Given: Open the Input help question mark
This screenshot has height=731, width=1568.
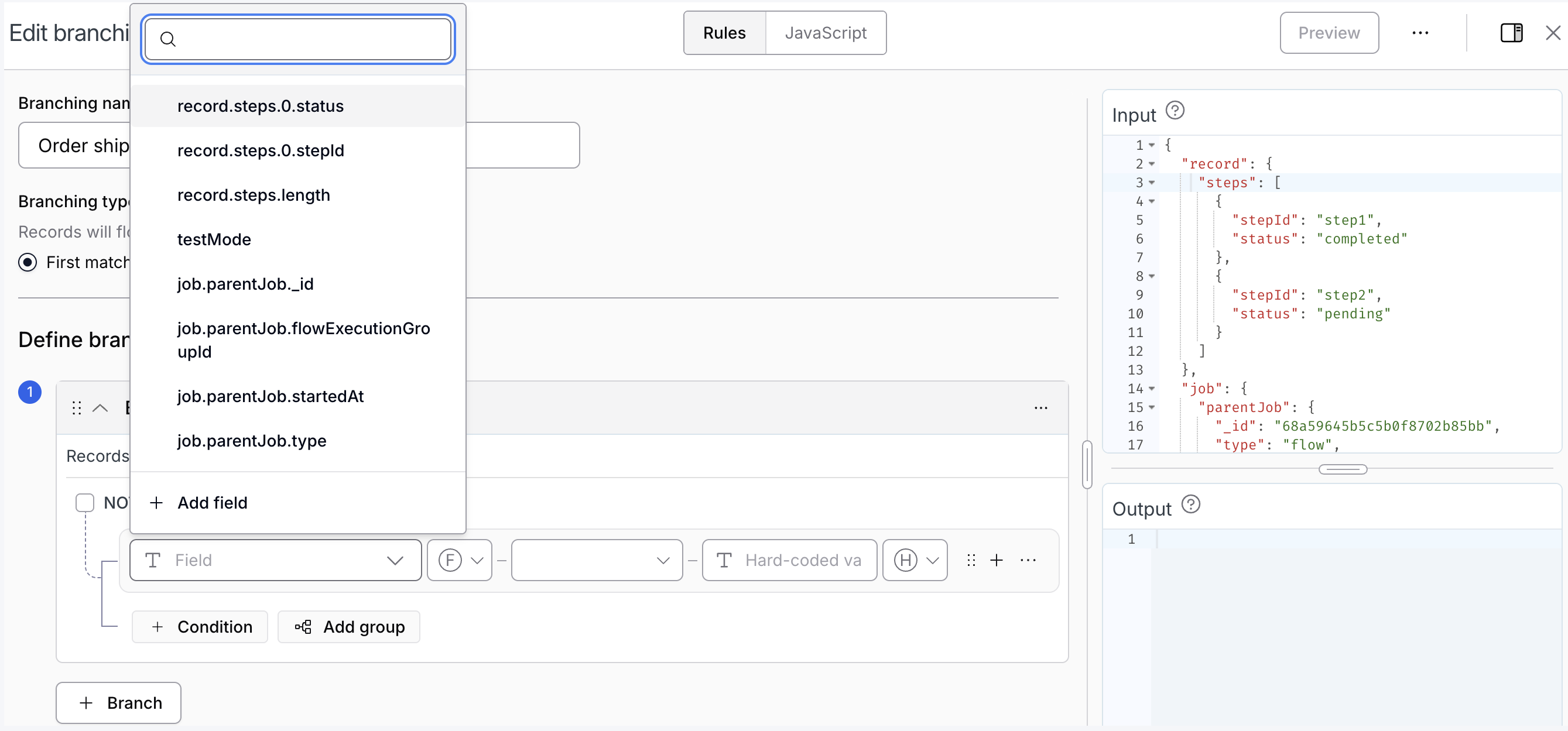Looking at the screenshot, I should [1175, 111].
